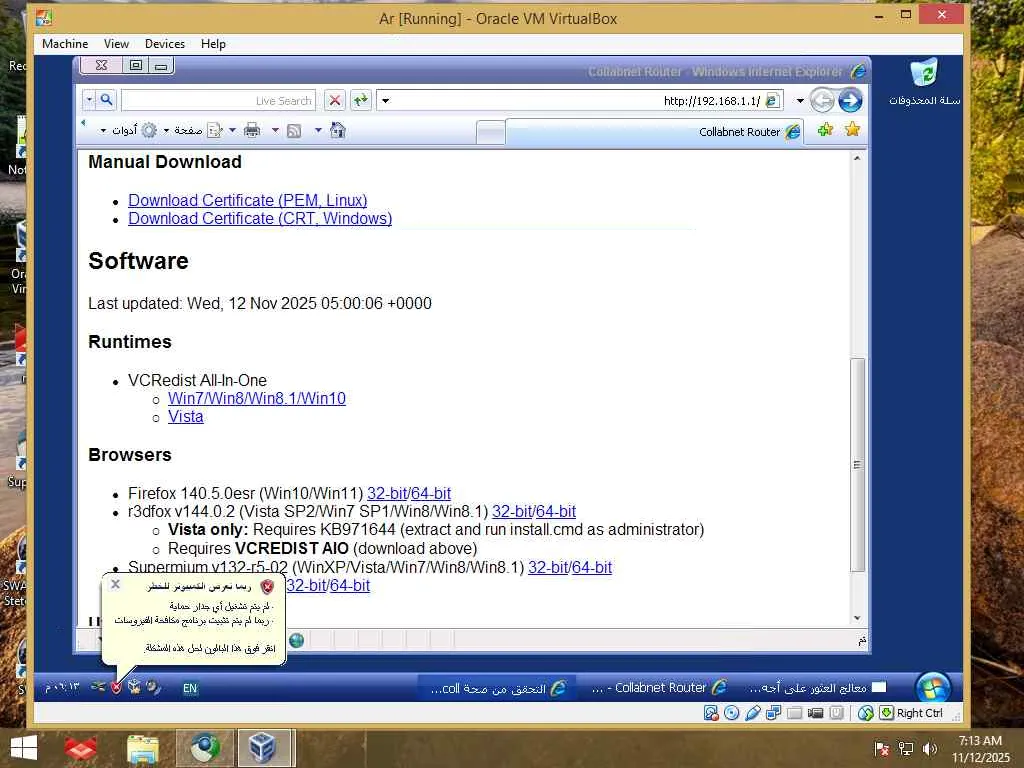The image size is (1024, 768).
Task: Click the small new tab button
Action: pos(490,132)
